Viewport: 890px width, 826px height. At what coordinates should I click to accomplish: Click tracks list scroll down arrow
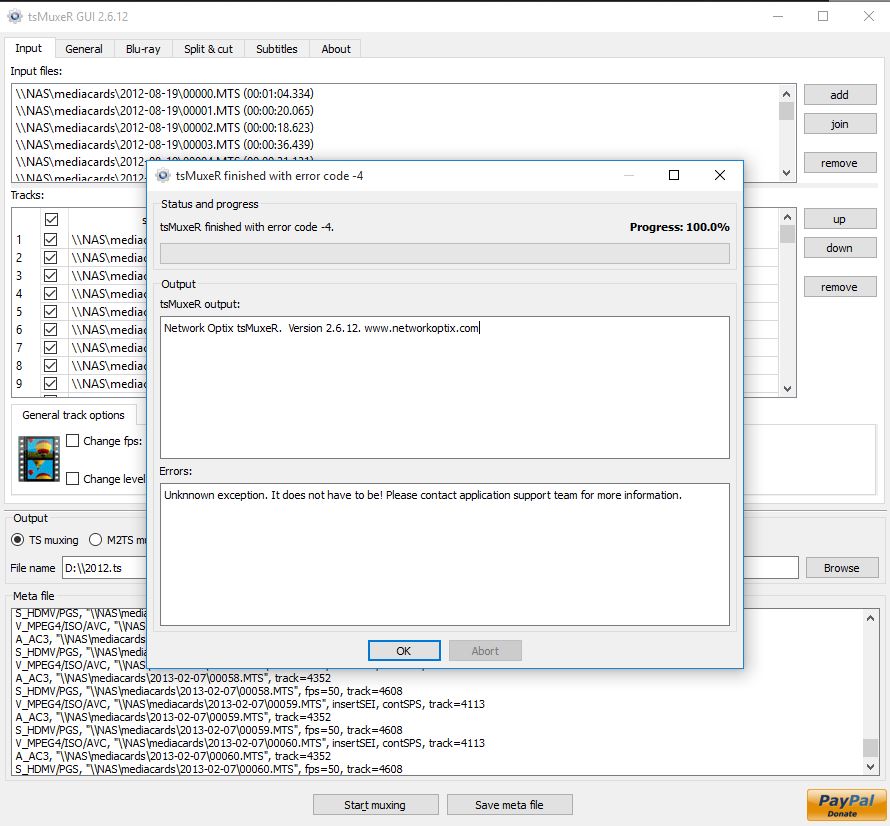coord(787,388)
